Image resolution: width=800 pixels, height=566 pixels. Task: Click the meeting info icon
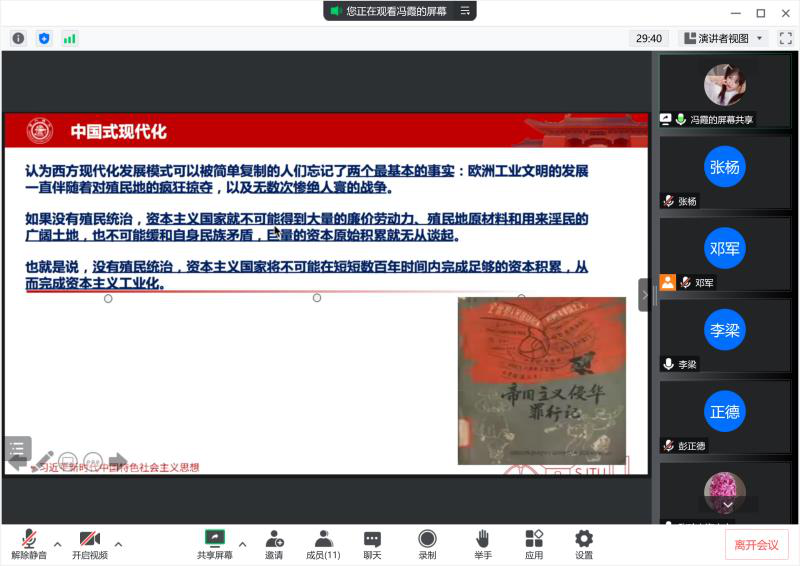[18, 38]
